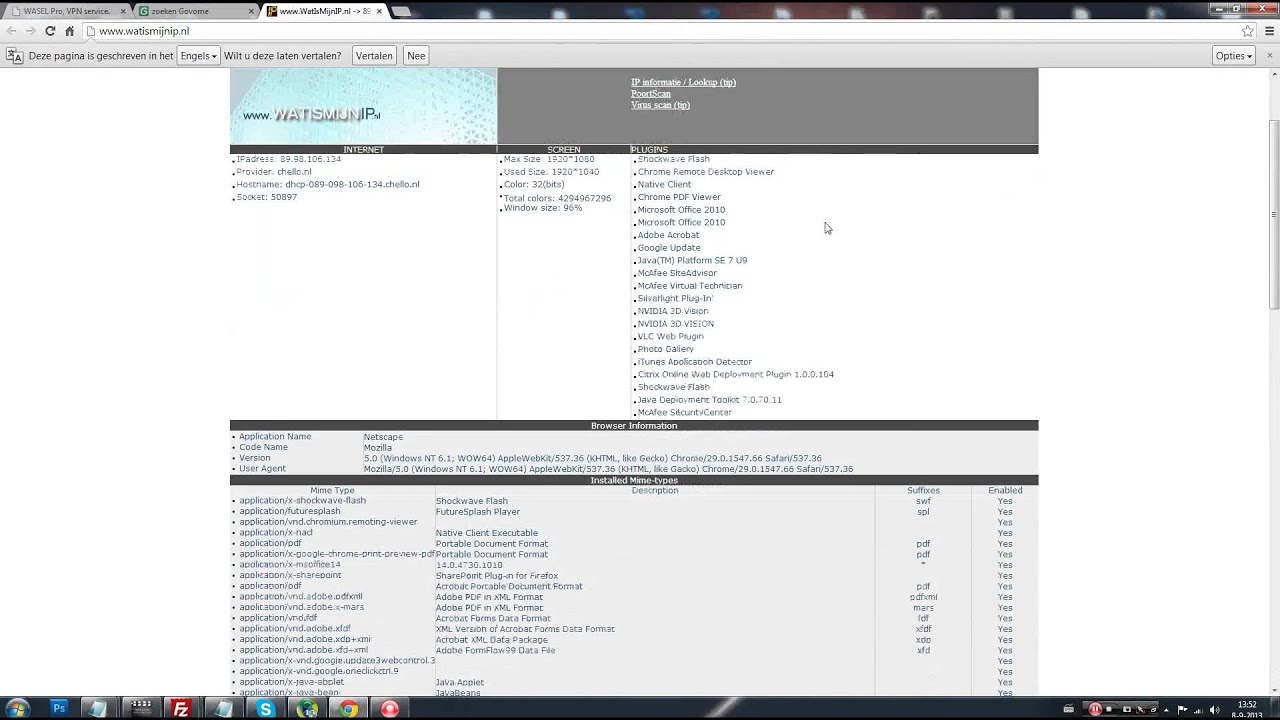Click the VLC Web Plugin entry

click(x=671, y=337)
